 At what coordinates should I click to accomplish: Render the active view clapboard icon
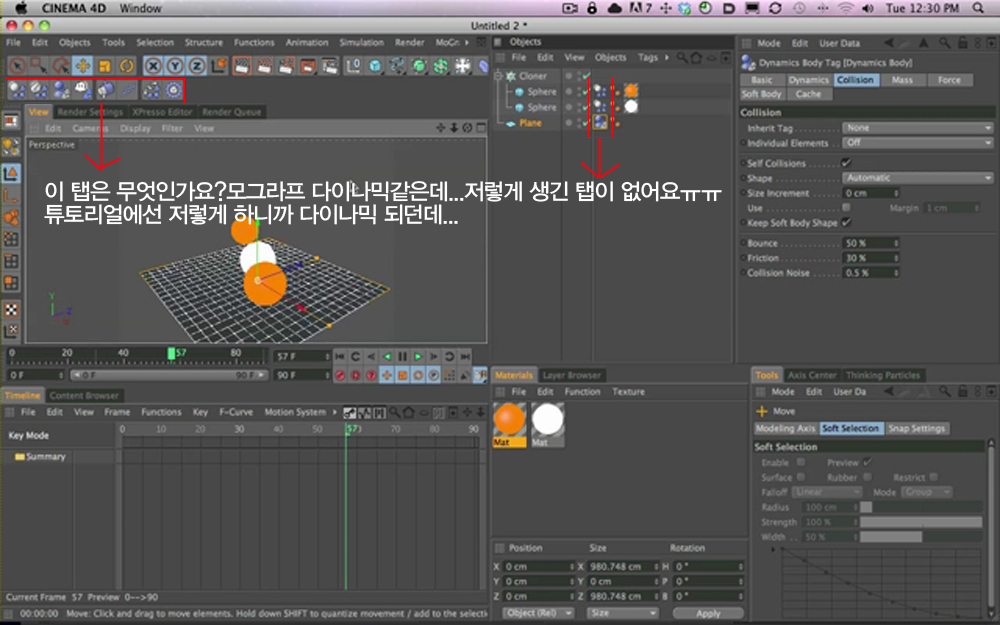pyautogui.click(x=242, y=66)
